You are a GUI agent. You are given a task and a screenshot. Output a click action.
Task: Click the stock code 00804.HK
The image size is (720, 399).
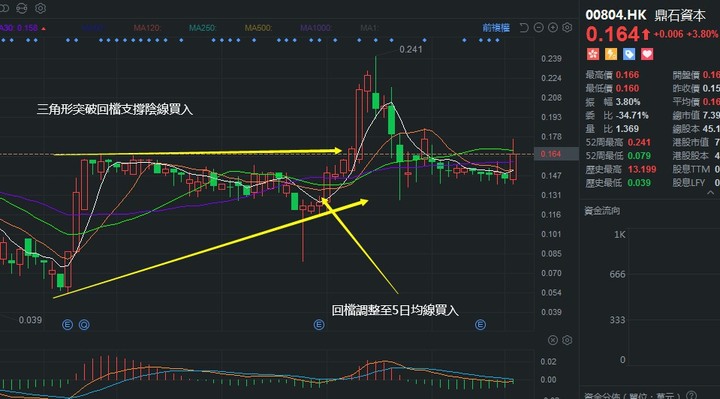click(616, 15)
